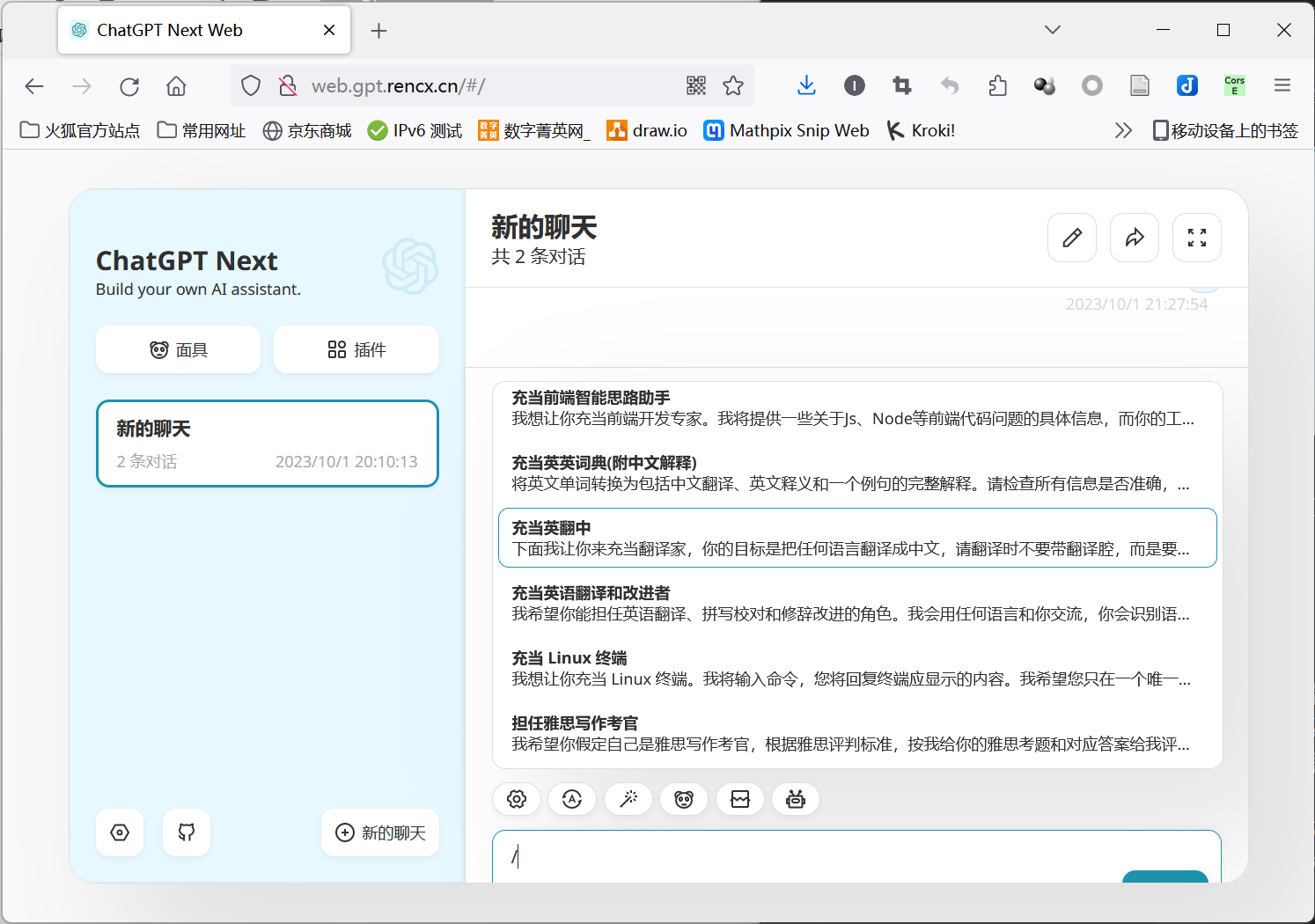Show more bookmarks double chevron

[x=1123, y=130]
